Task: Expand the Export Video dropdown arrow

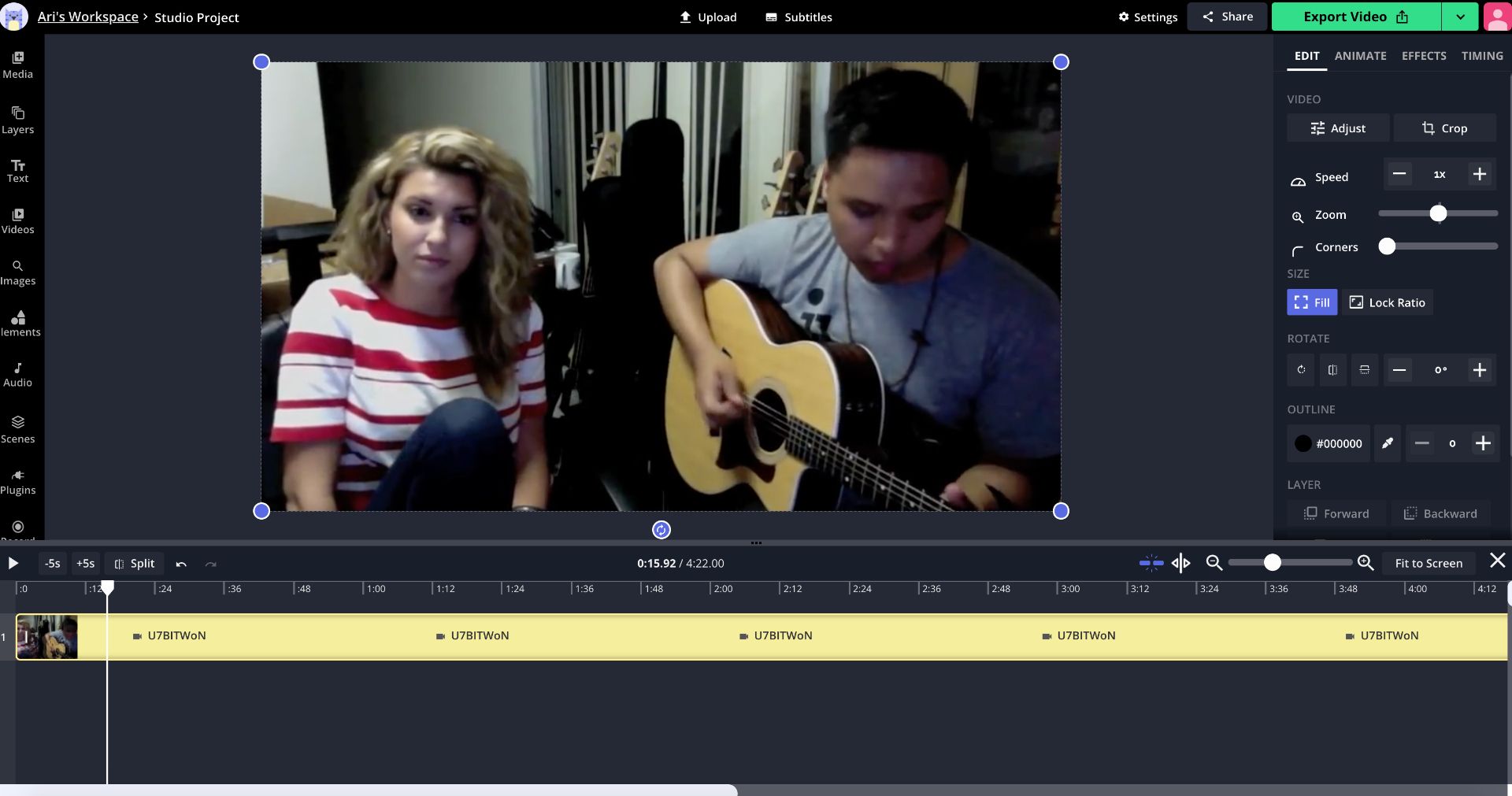Action: 1460,17
